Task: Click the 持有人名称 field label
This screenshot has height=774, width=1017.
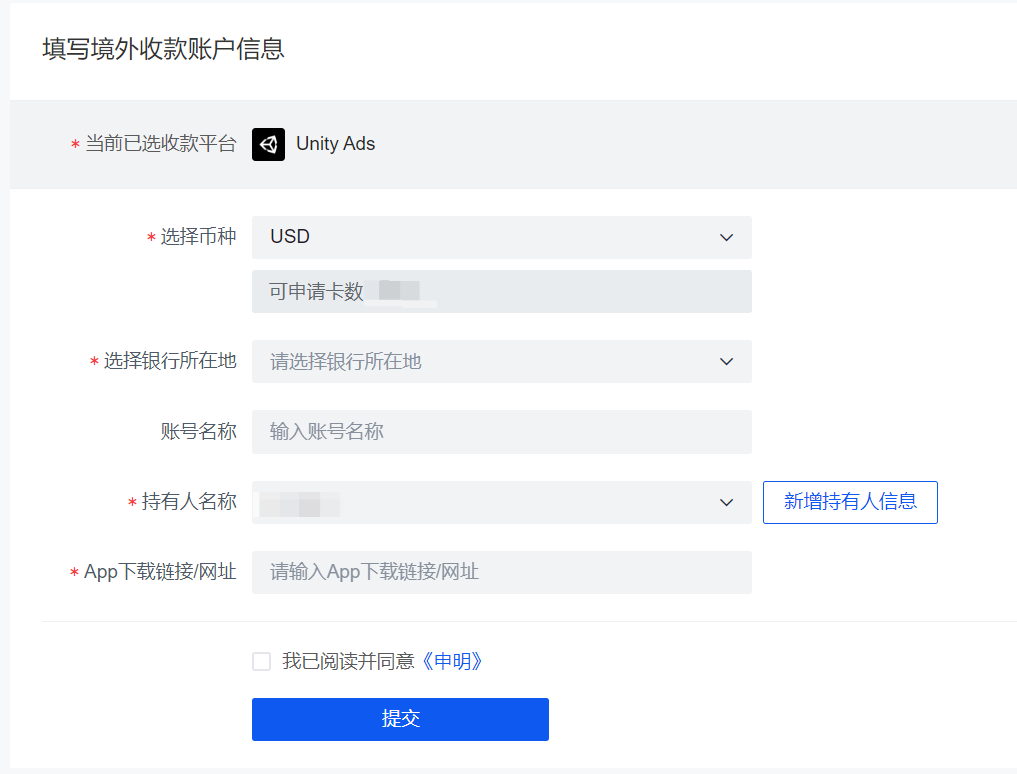Action: click(189, 502)
